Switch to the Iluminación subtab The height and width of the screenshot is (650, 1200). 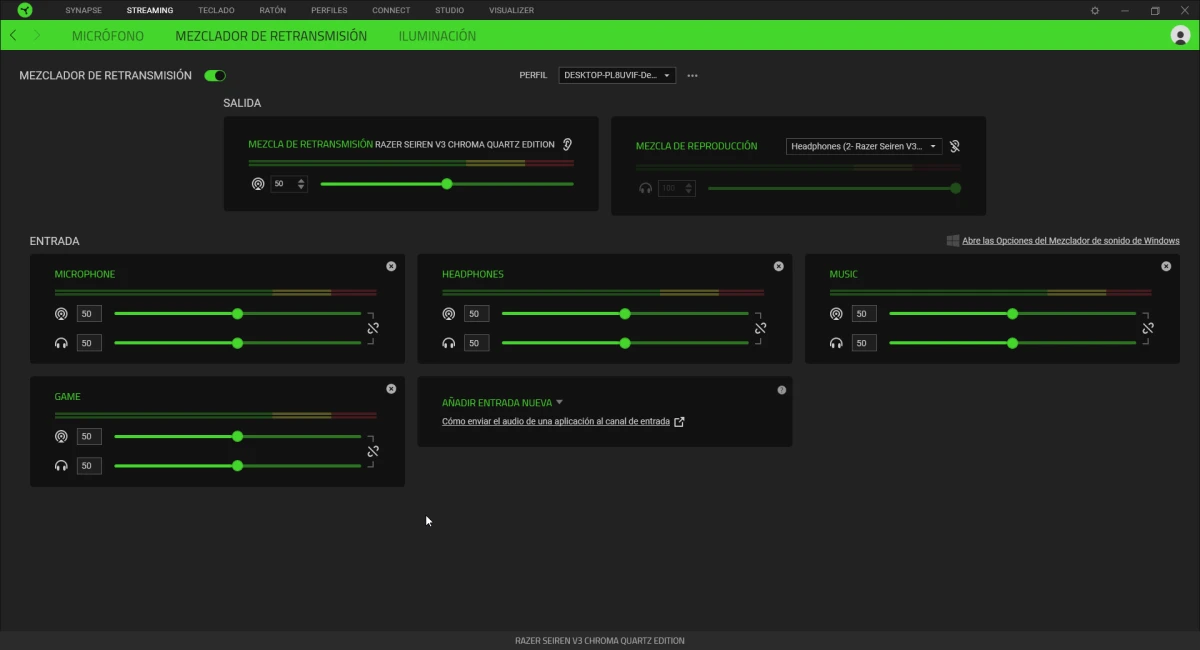coord(437,36)
